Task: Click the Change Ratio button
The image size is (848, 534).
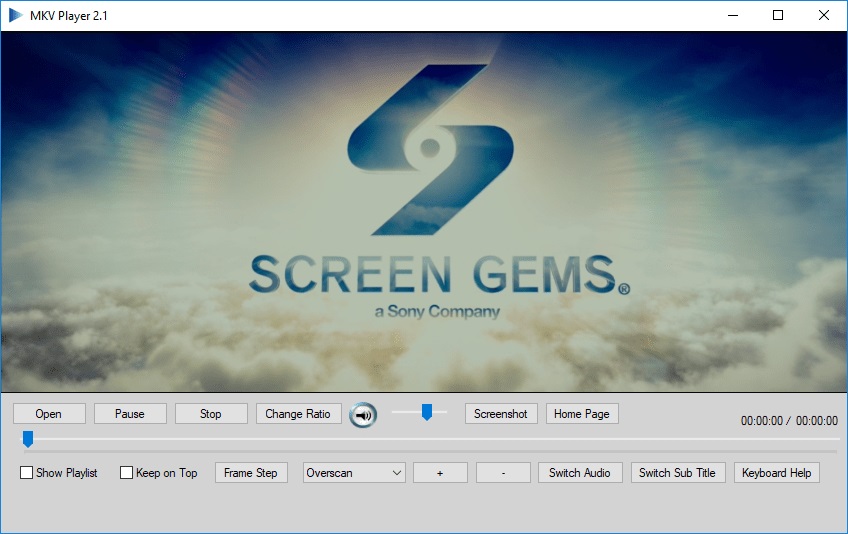Action: tap(298, 414)
